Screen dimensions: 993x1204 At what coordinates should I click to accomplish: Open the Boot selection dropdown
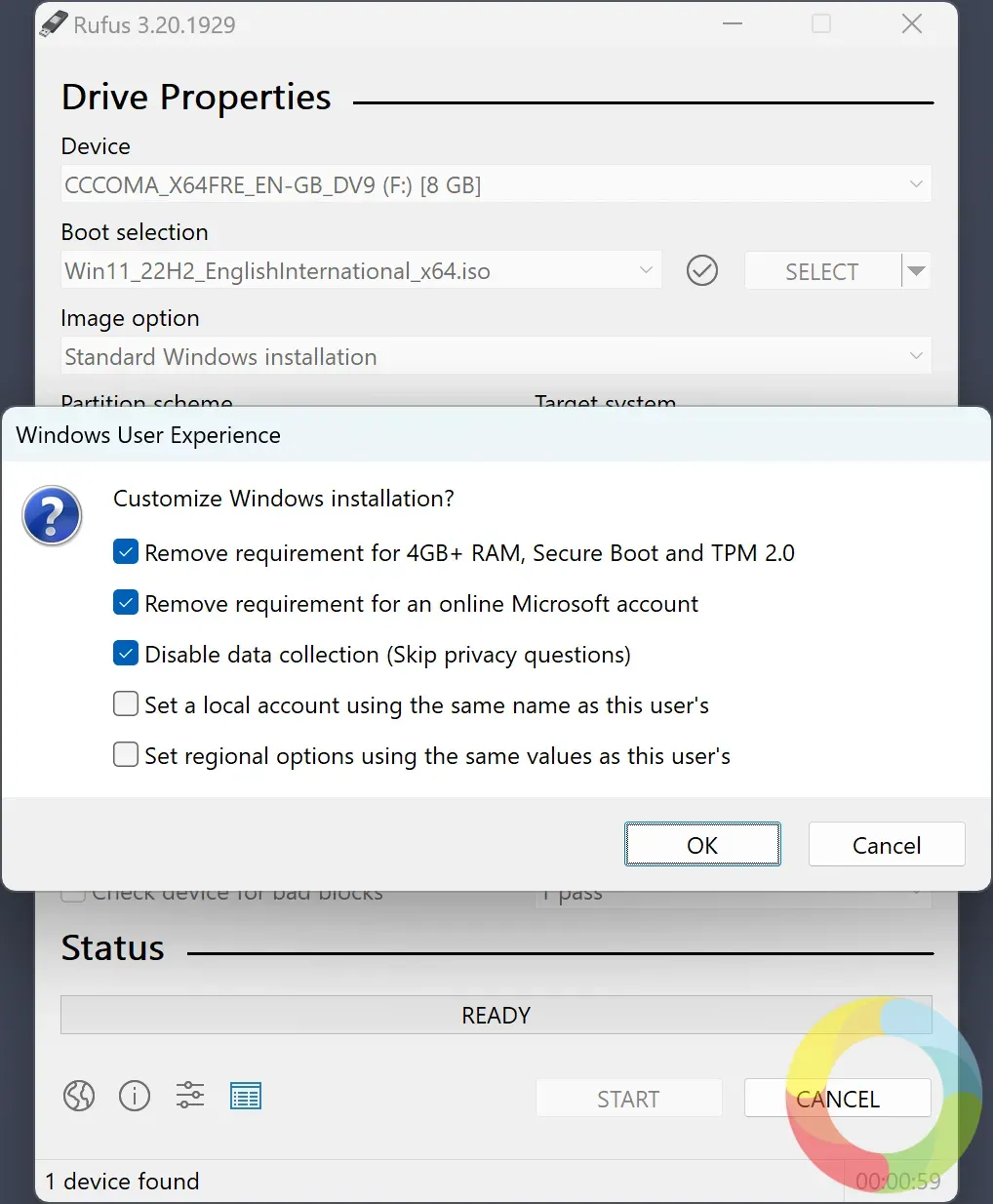pos(361,270)
